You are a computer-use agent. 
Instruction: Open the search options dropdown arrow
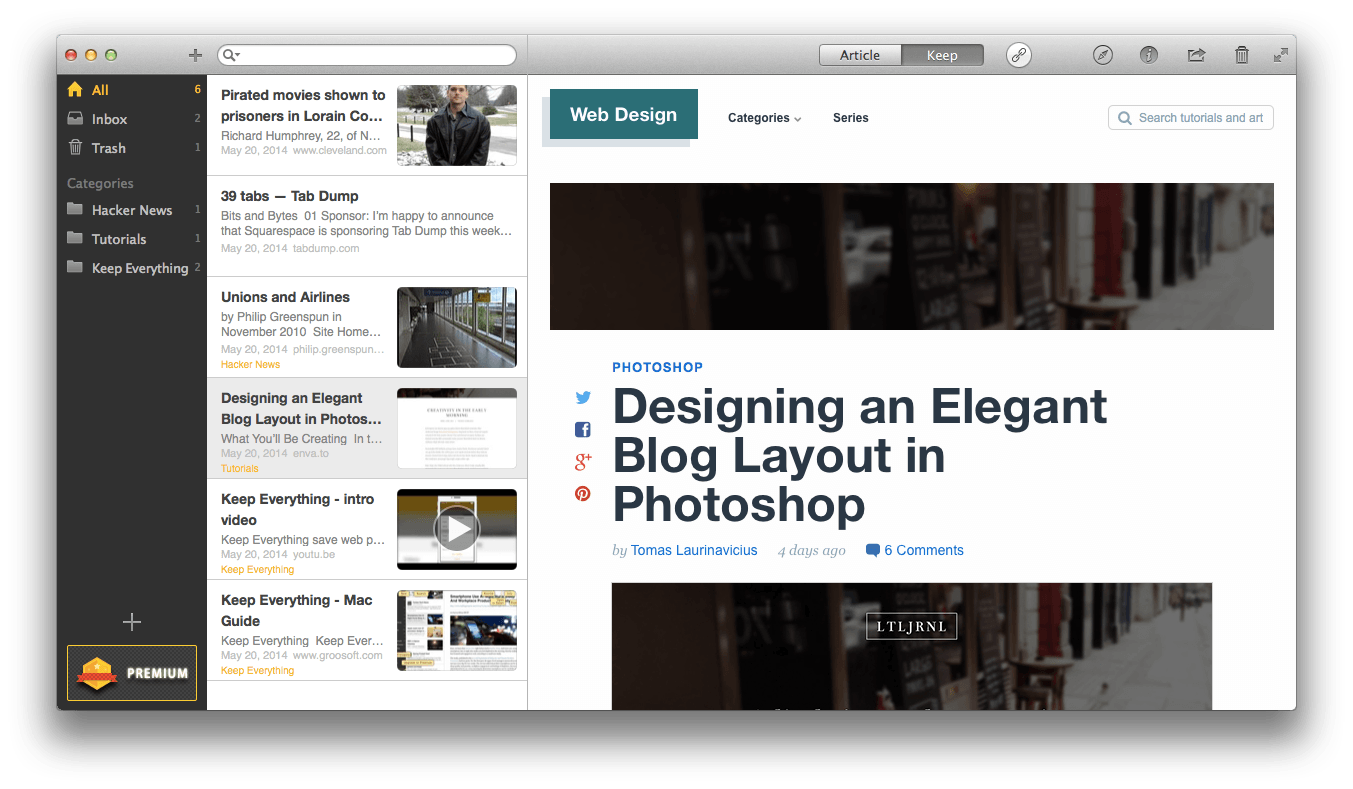coord(238,55)
